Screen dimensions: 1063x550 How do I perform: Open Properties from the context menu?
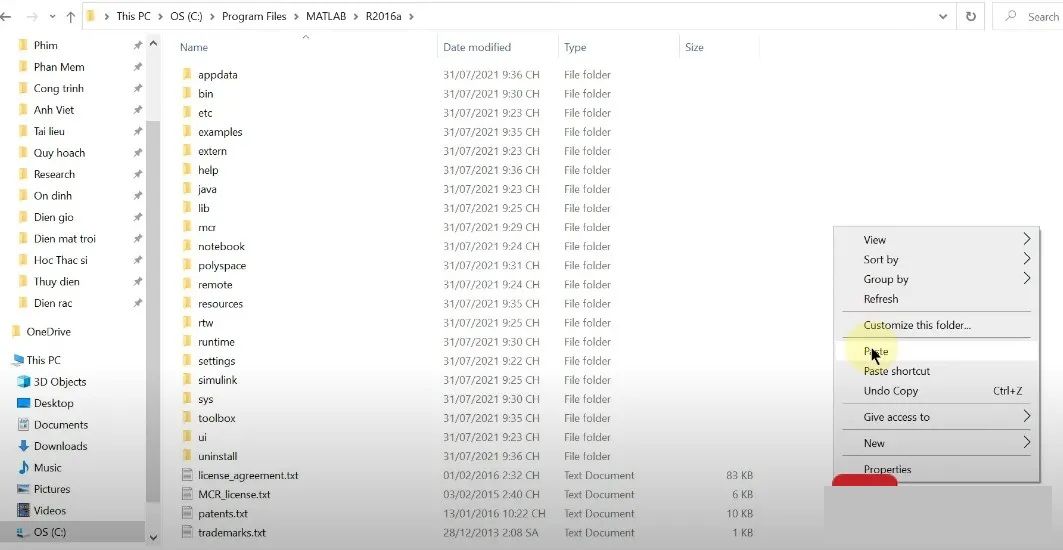(936, 469)
